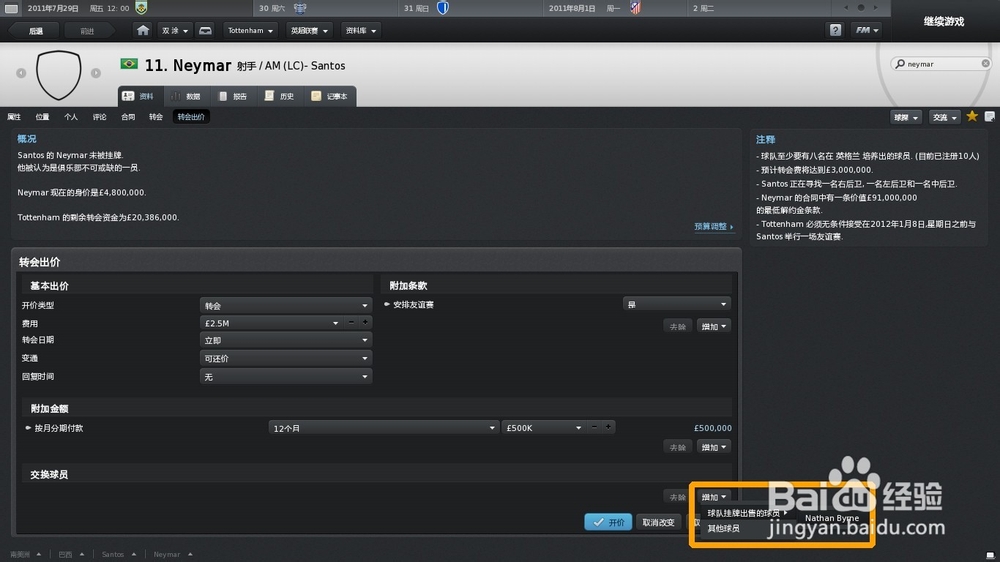Click the Sunday 31 blue shield badge
Viewport: 1000px width, 562px height.
(443, 8)
